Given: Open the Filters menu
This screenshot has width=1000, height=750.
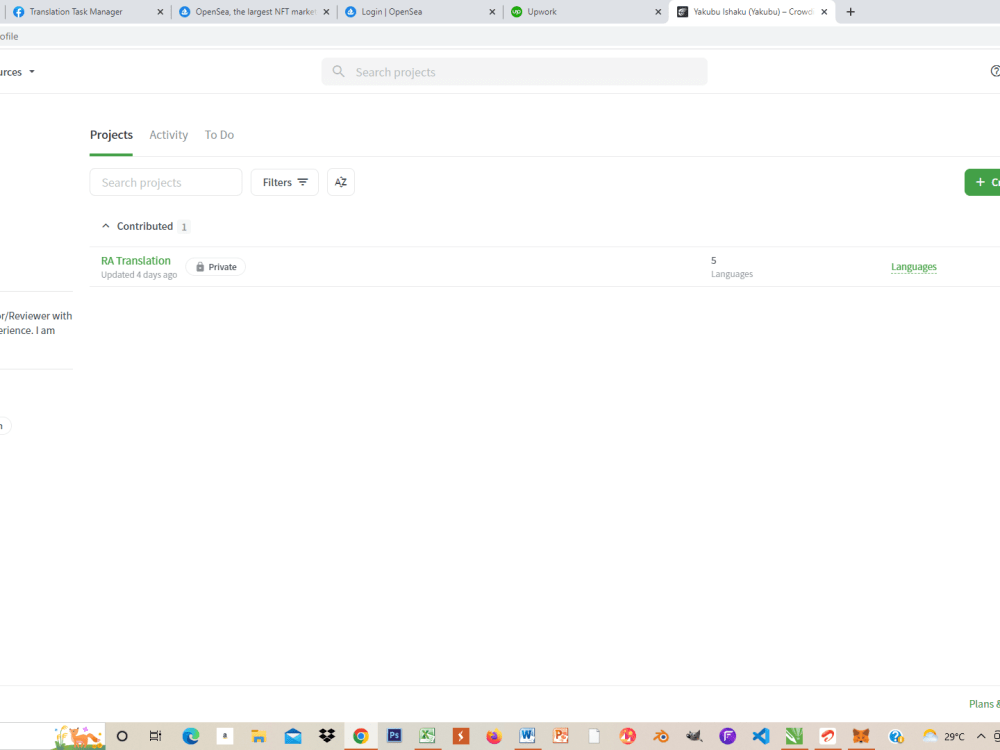Looking at the screenshot, I should coord(284,182).
